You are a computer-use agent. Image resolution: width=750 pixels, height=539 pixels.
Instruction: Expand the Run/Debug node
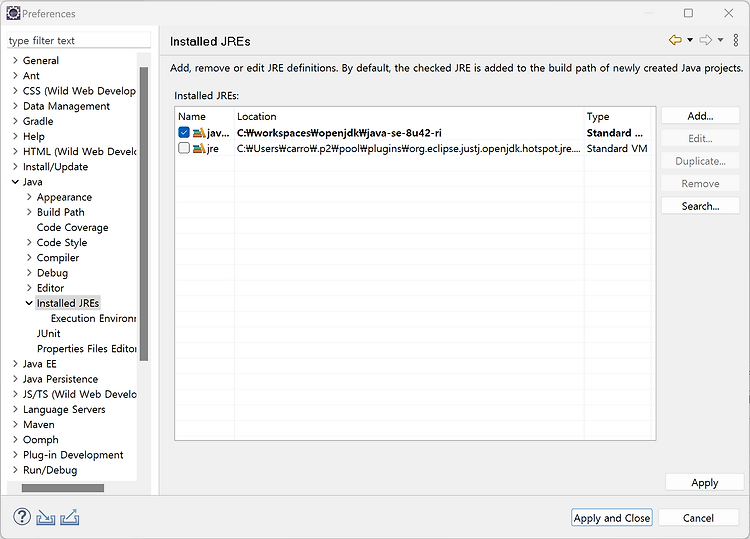click(x=15, y=470)
